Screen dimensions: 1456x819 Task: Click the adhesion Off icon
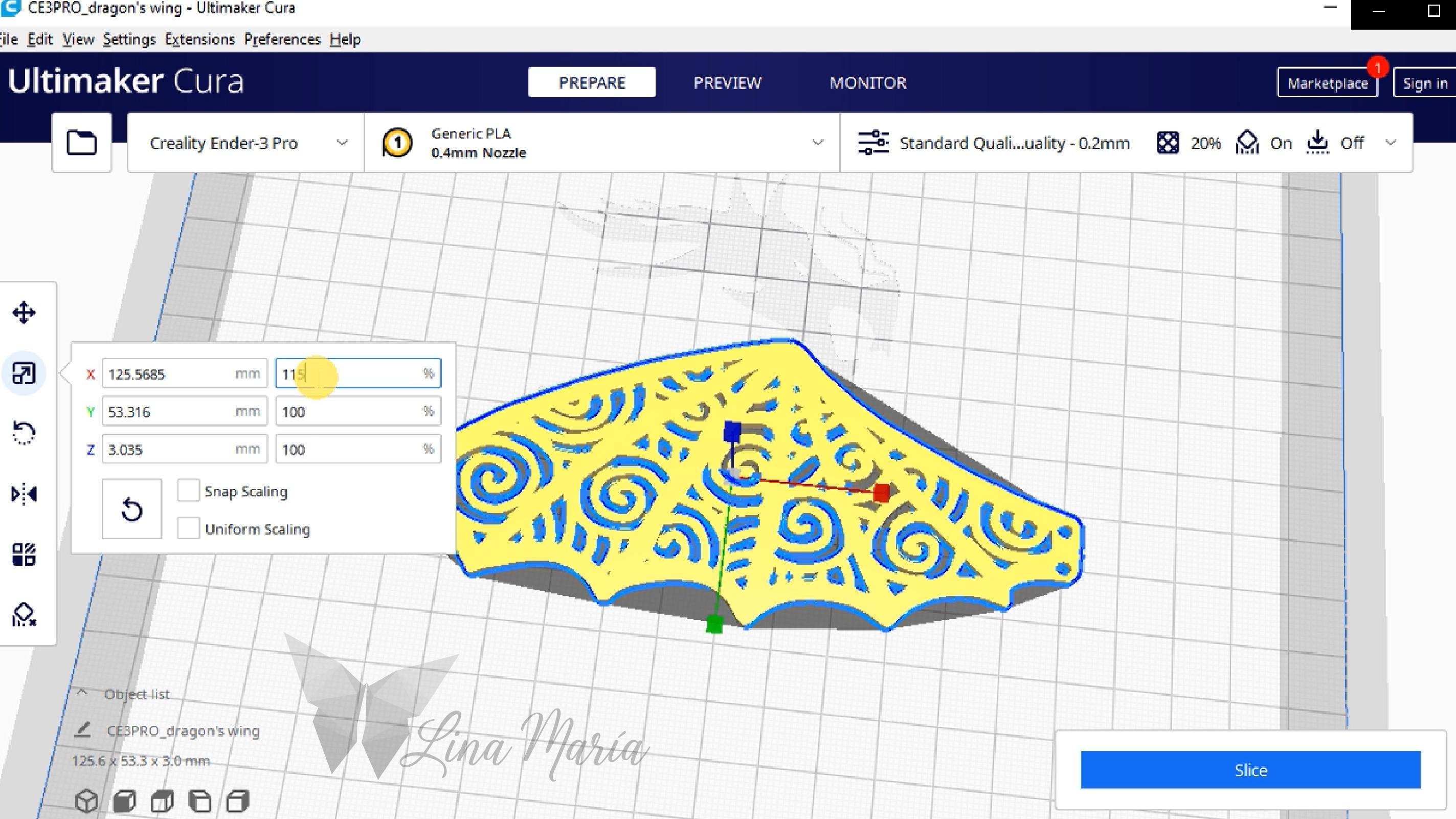click(x=1317, y=142)
